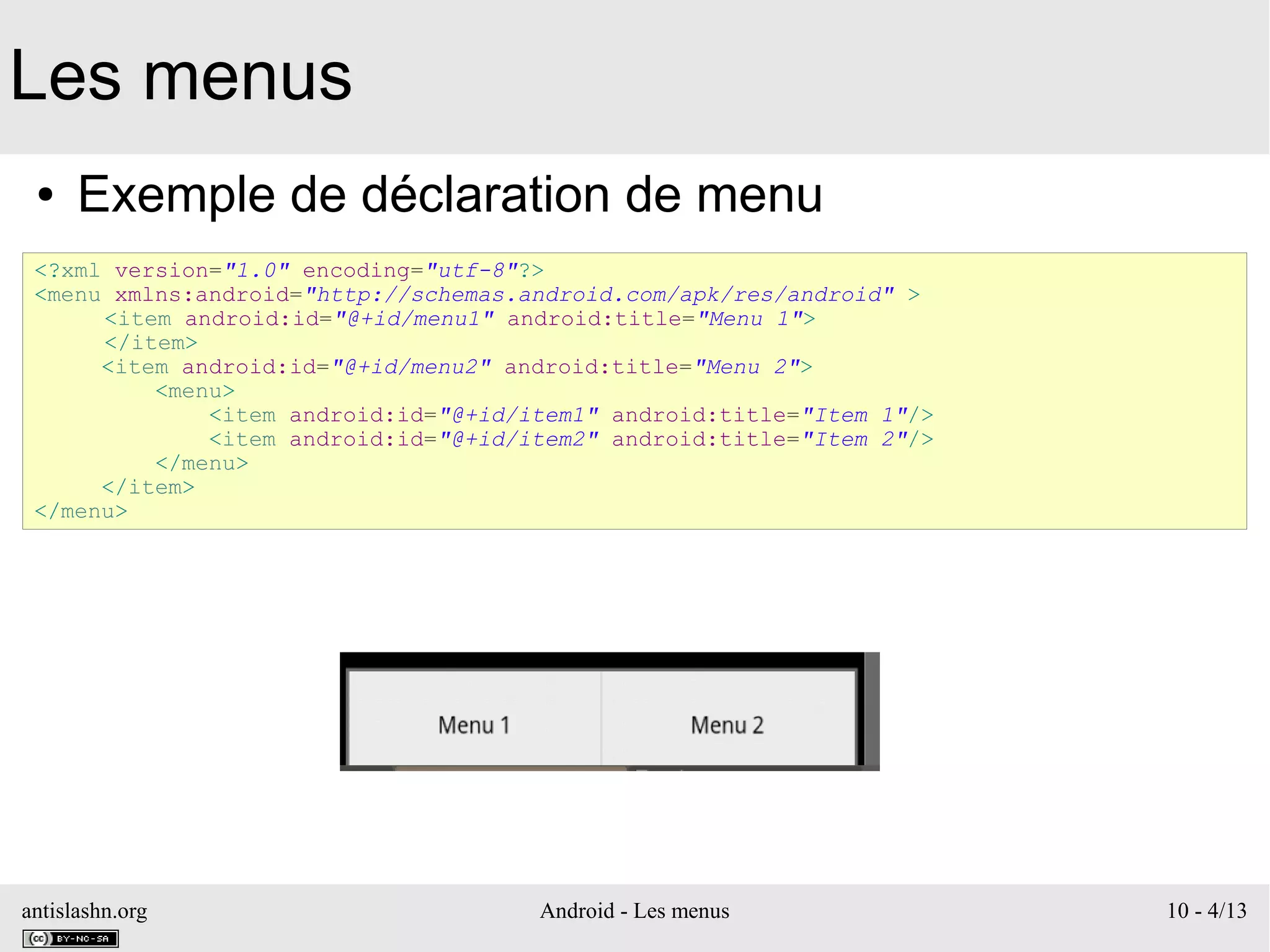
Task: Select the Menu 2 button in the Android screenshot
Action: (728, 718)
